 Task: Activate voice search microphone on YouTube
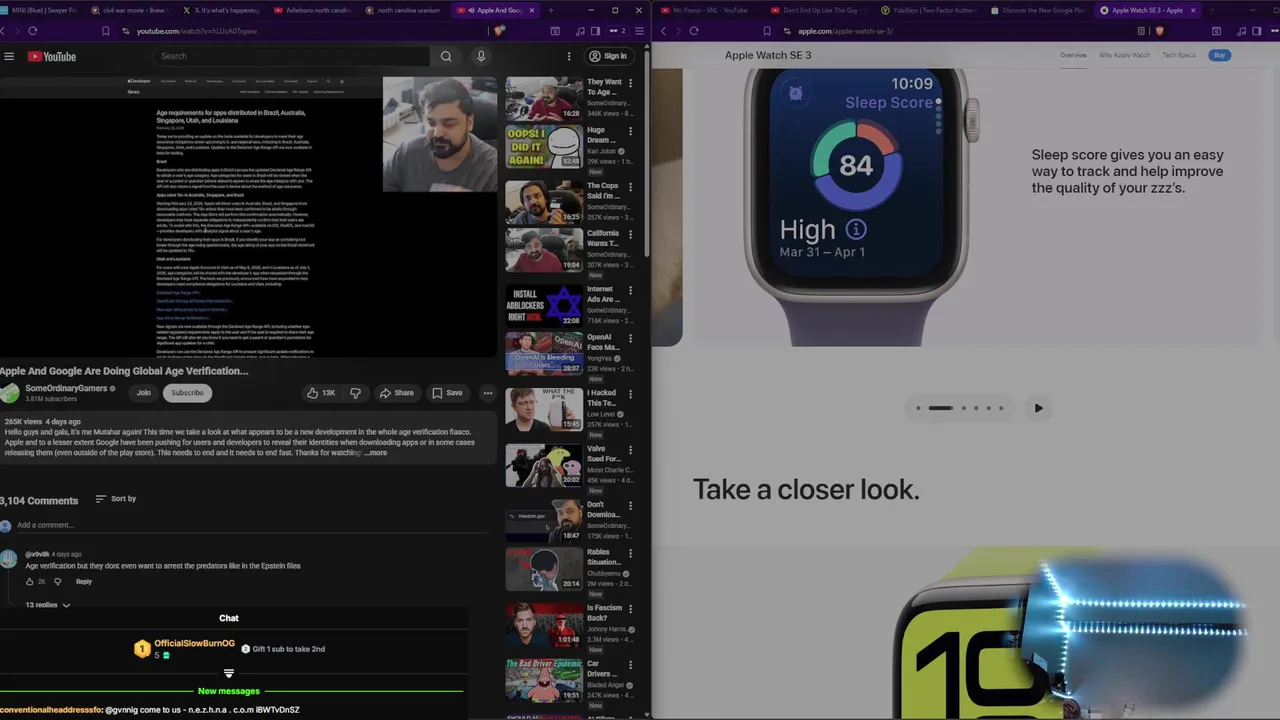(481, 56)
